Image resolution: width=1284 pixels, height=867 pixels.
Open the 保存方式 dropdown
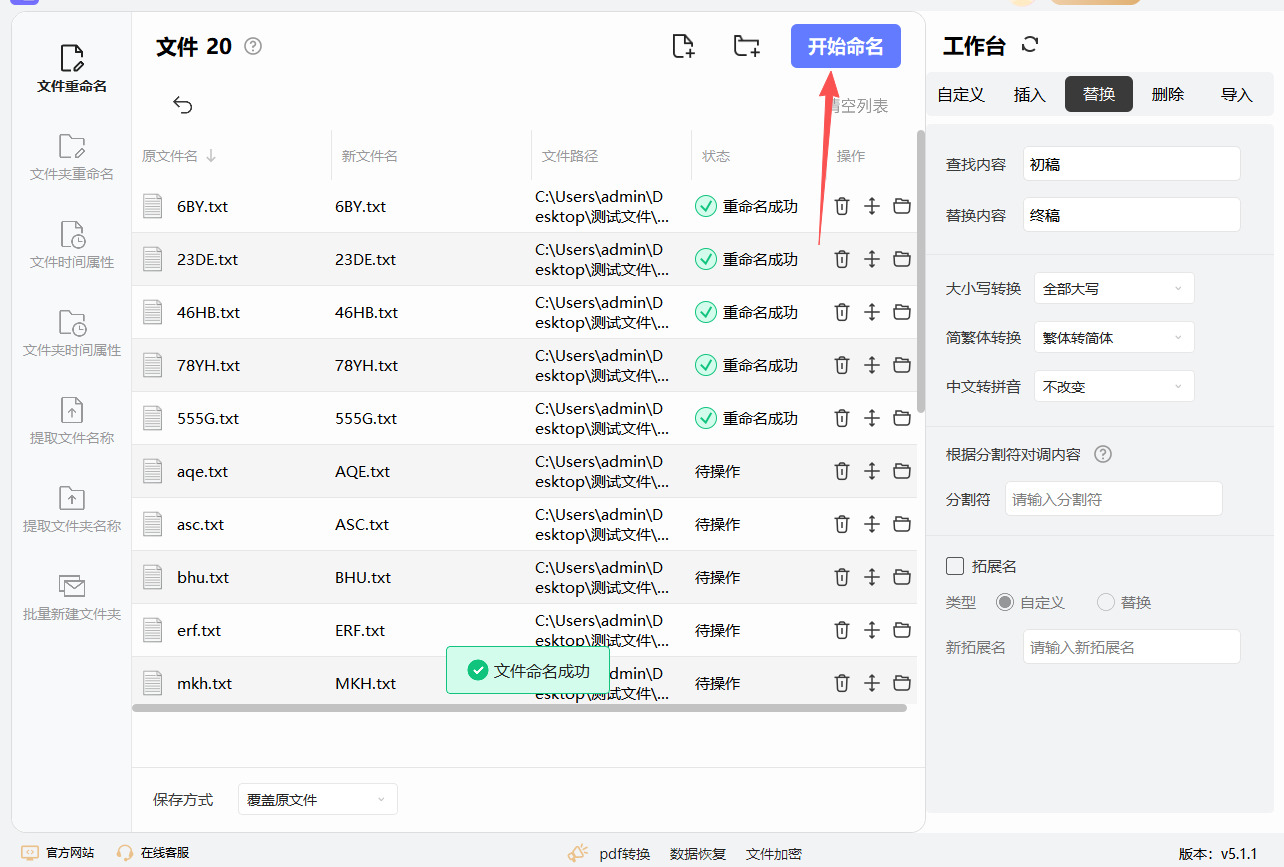[317, 800]
